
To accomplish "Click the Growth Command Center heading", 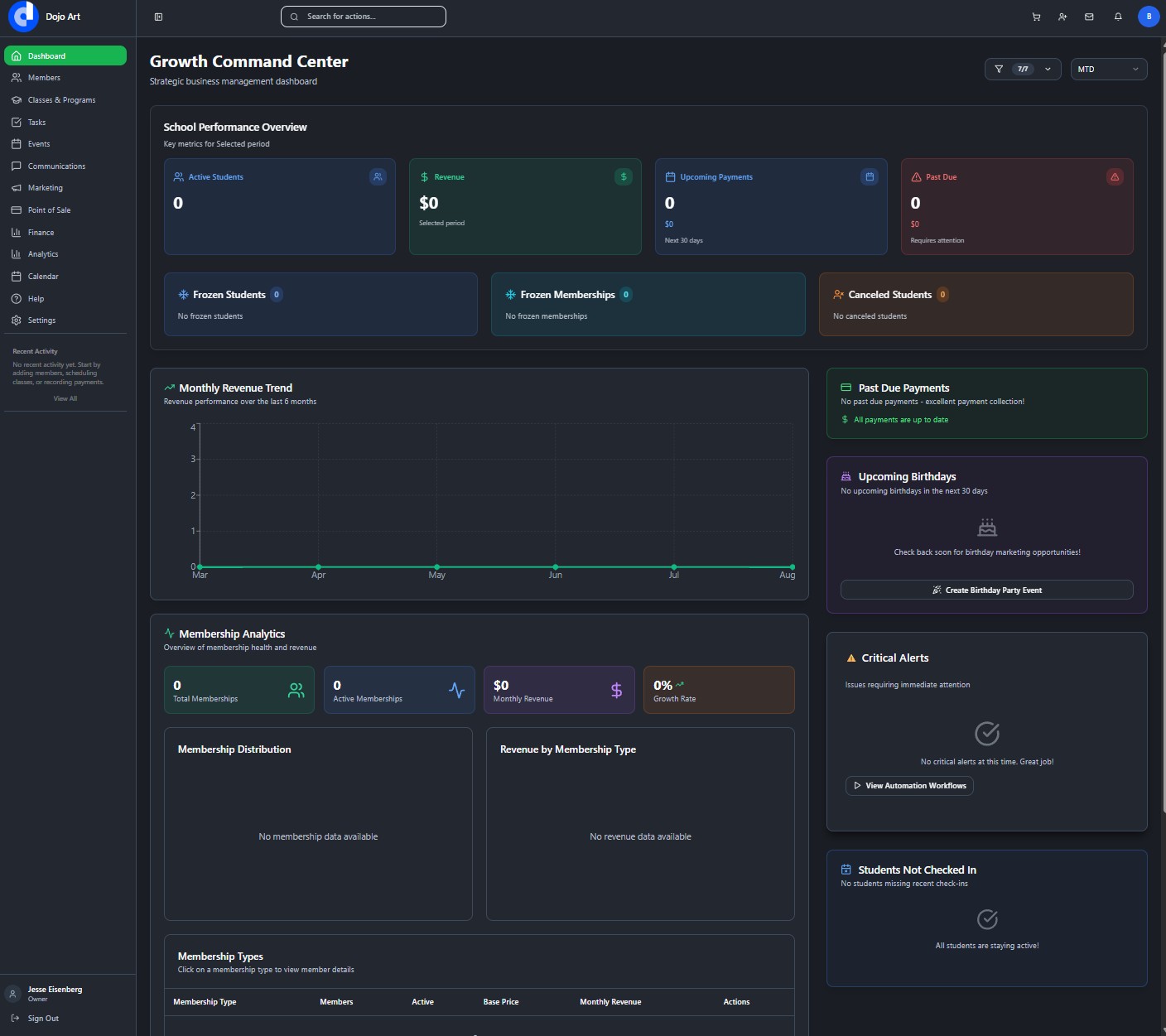I will coord(249,61).
